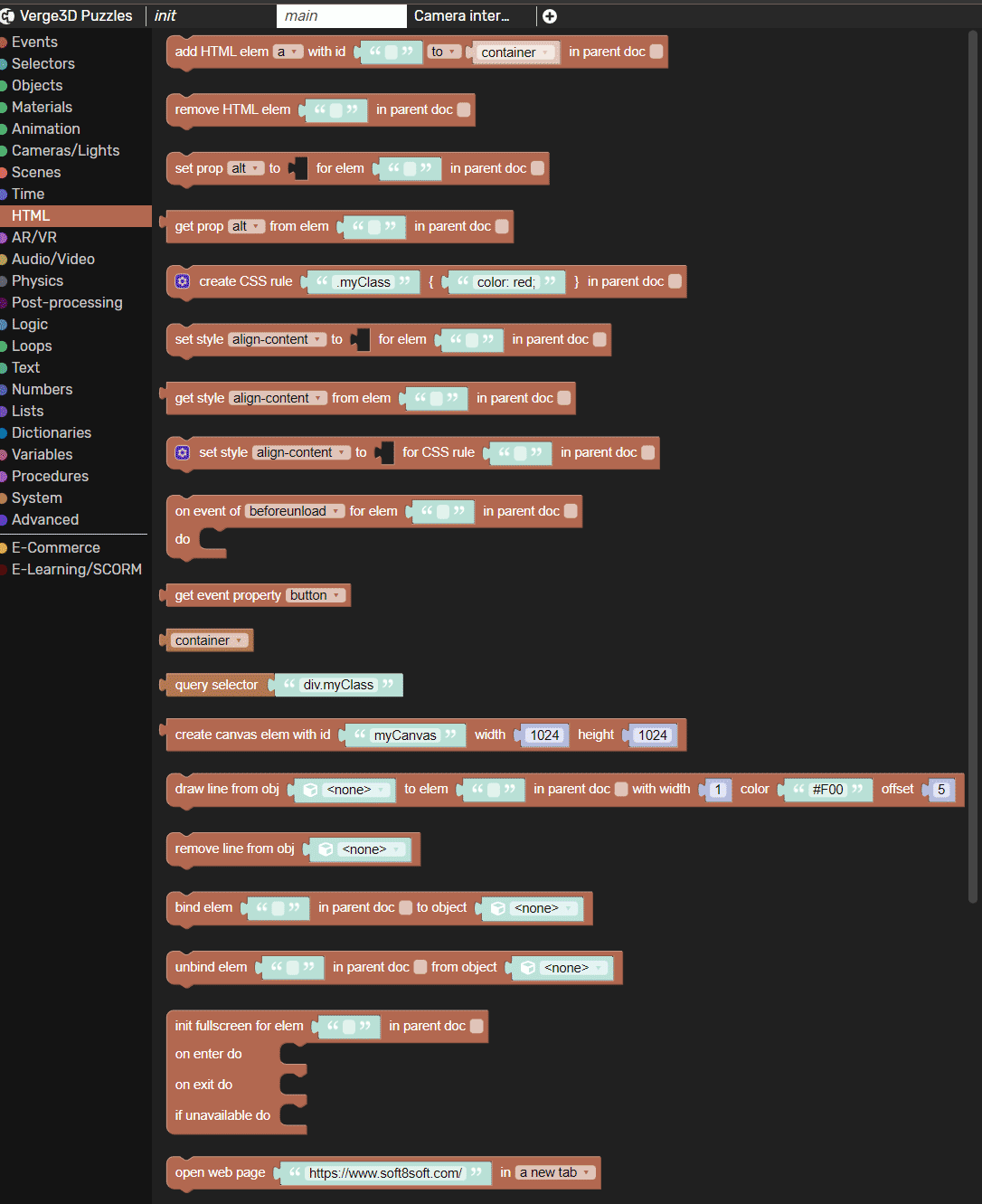Open align-content dropdown in set style for elem block

277,339
